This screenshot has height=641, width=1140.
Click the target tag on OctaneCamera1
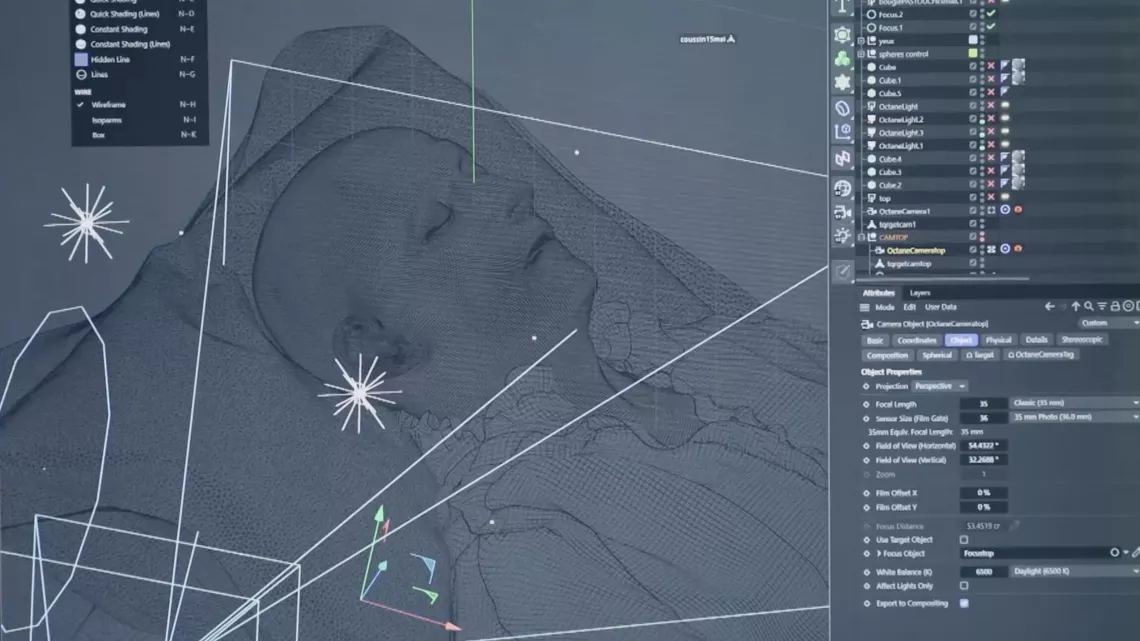point(1005,210)
